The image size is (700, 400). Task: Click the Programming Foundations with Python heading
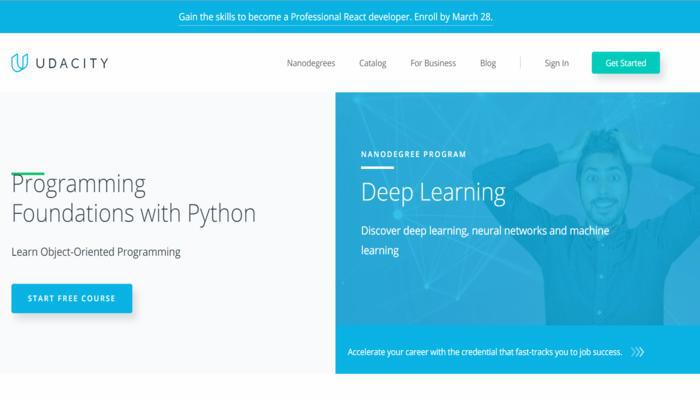pyautogui.click(x=133, y=199)
